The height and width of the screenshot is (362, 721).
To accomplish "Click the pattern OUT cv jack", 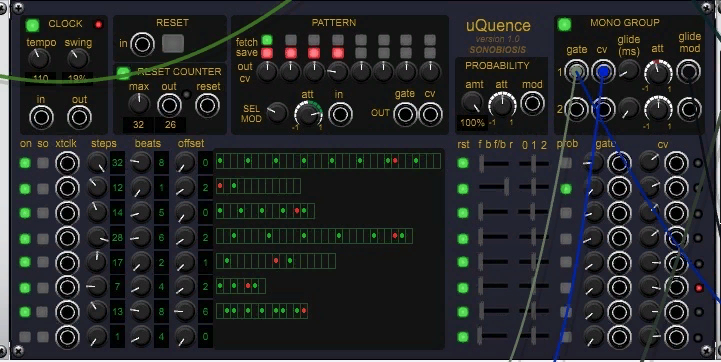I will (431, 114).
